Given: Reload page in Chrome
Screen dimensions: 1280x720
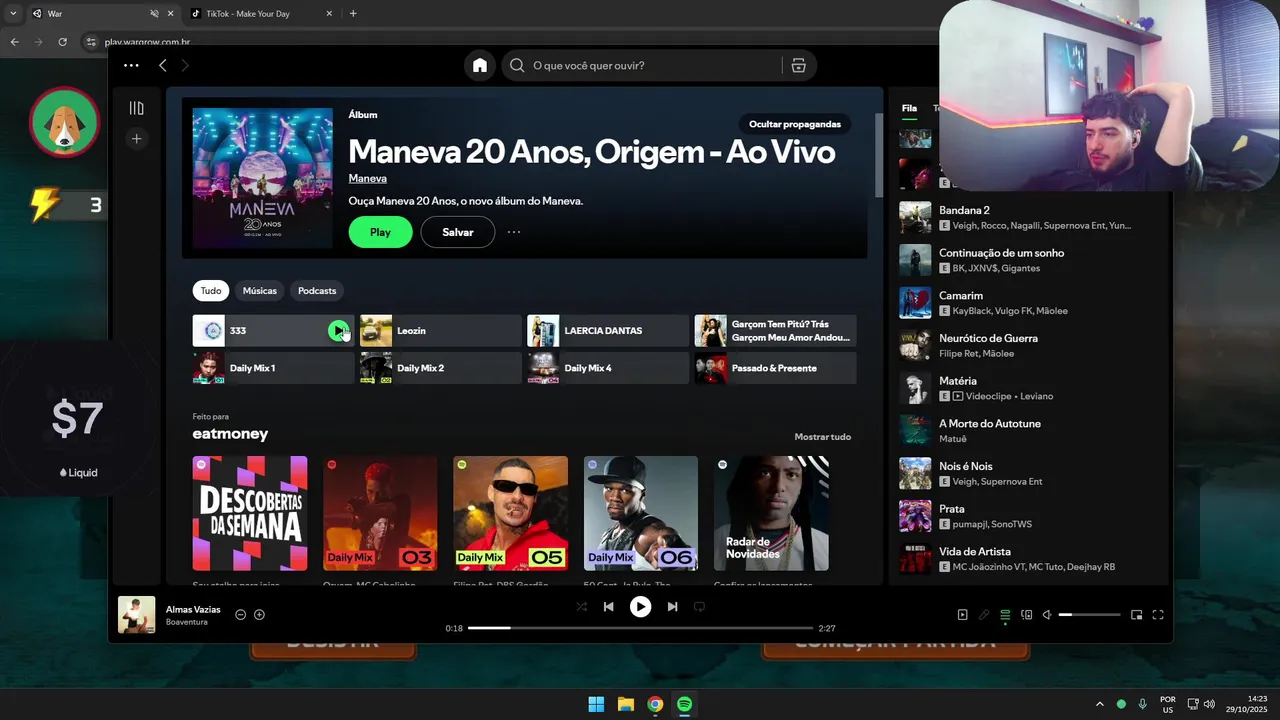Looking at the screenshot, I should [62, 42].
